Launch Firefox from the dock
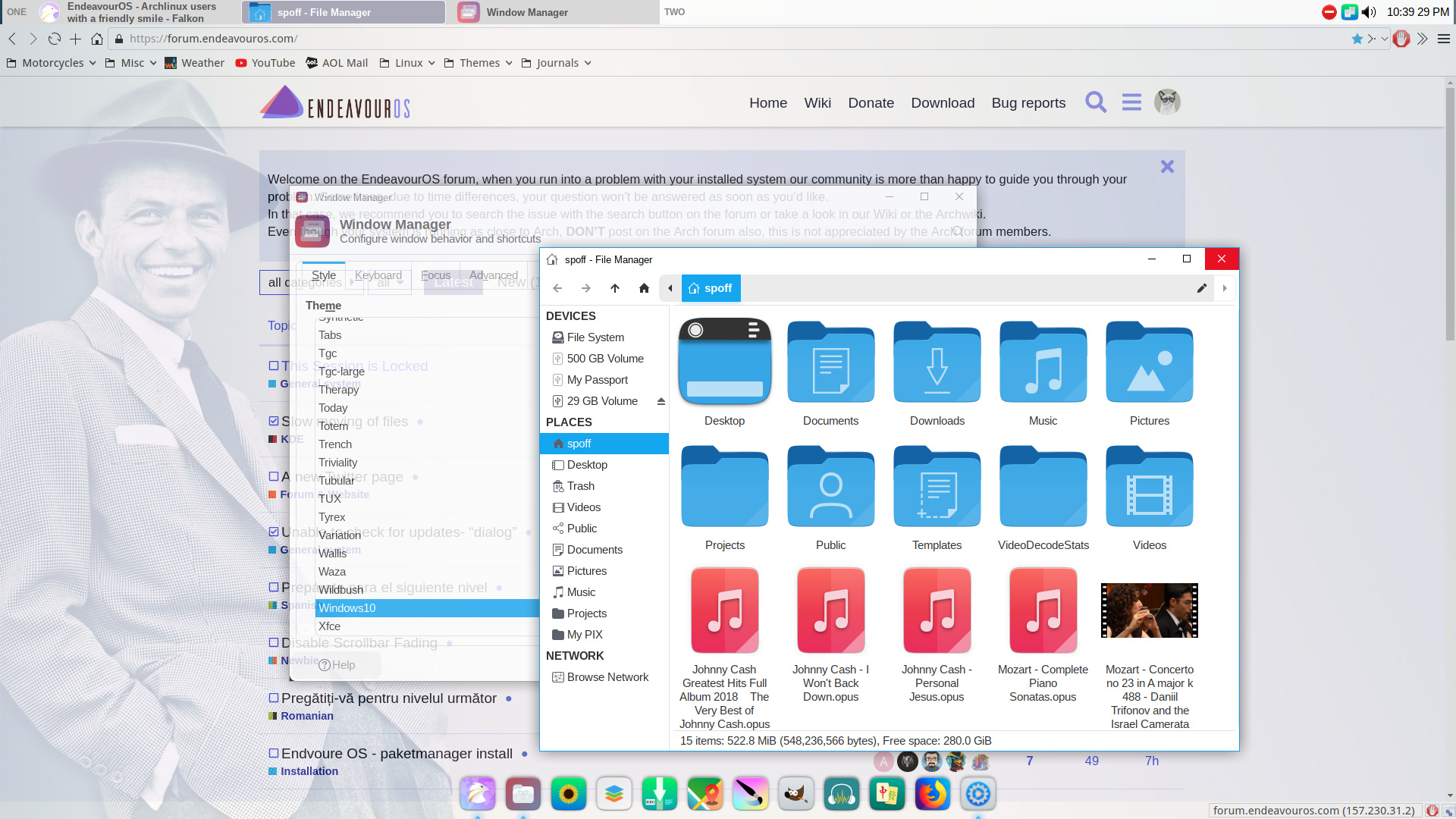This screenshot has width=1456, height=819. [932, 794]
